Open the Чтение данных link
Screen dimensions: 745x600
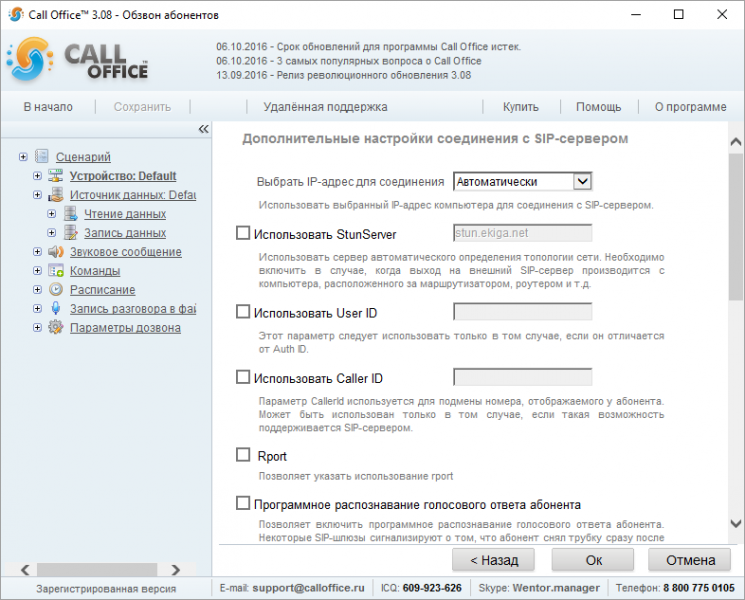tap(125, 214)
